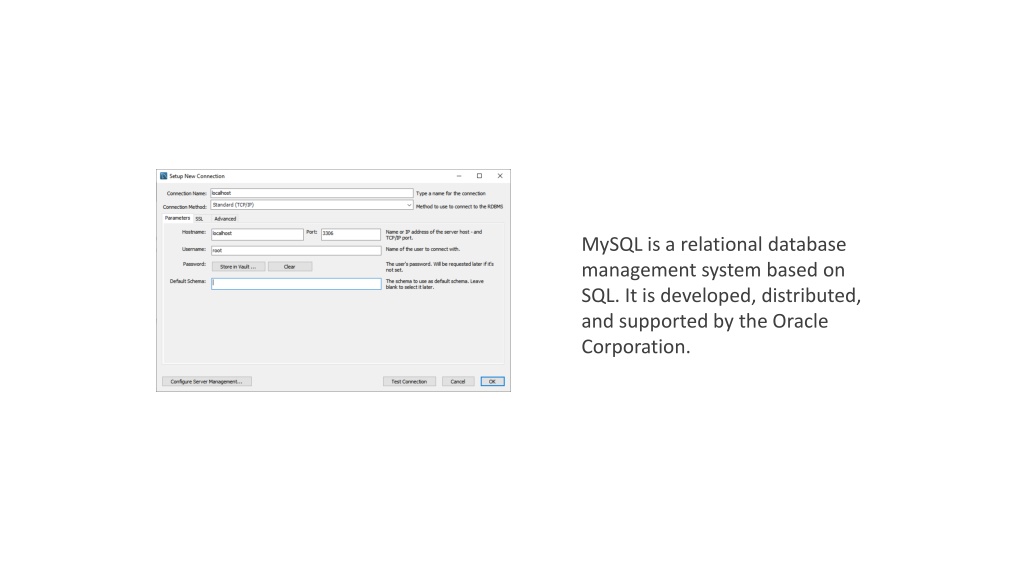Close the Setup New Connection dialog
This screenshot has width=1024, height=576.
500,176
